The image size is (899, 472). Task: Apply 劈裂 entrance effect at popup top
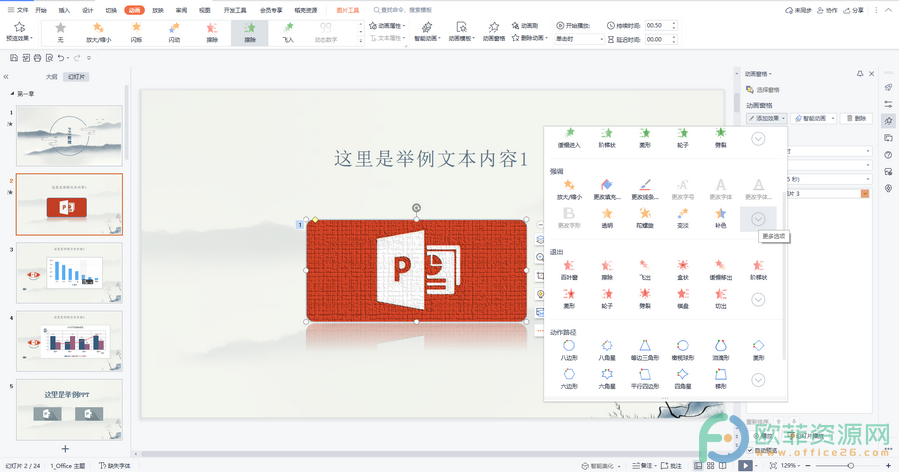721,138
